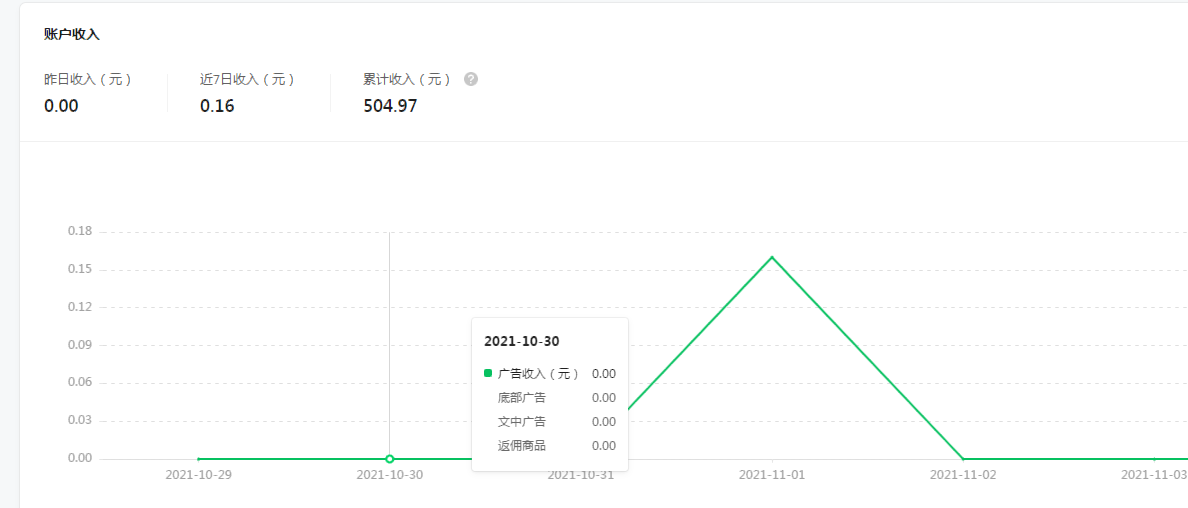
Task: Click the tooltip date header 2021-10-30
Action: 521,341
